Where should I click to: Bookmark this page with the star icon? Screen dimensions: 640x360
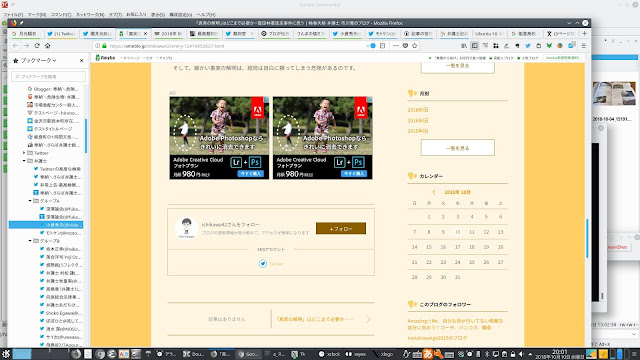click(415, 46)
